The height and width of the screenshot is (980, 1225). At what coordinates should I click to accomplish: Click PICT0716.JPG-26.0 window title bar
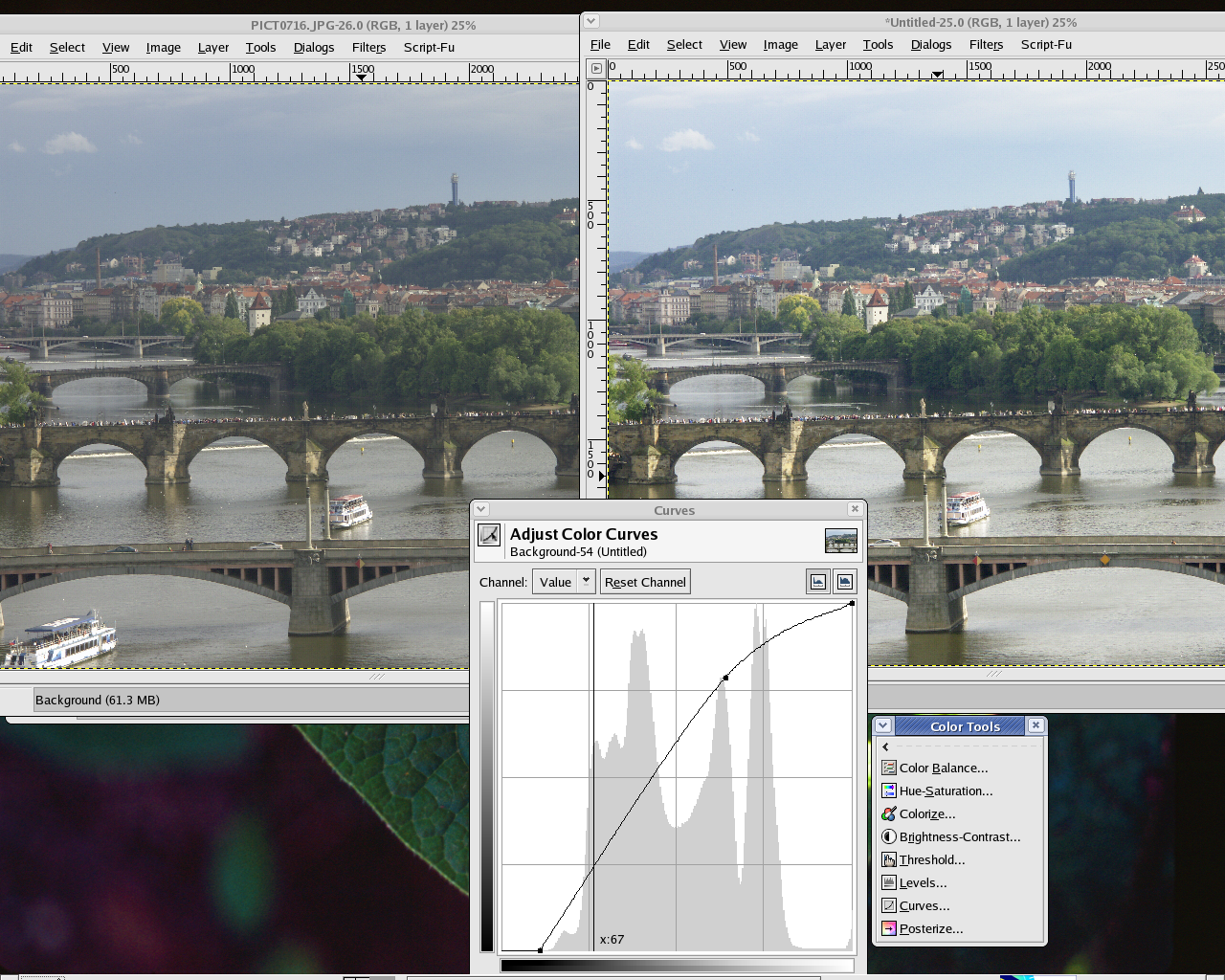pos(364,25)
